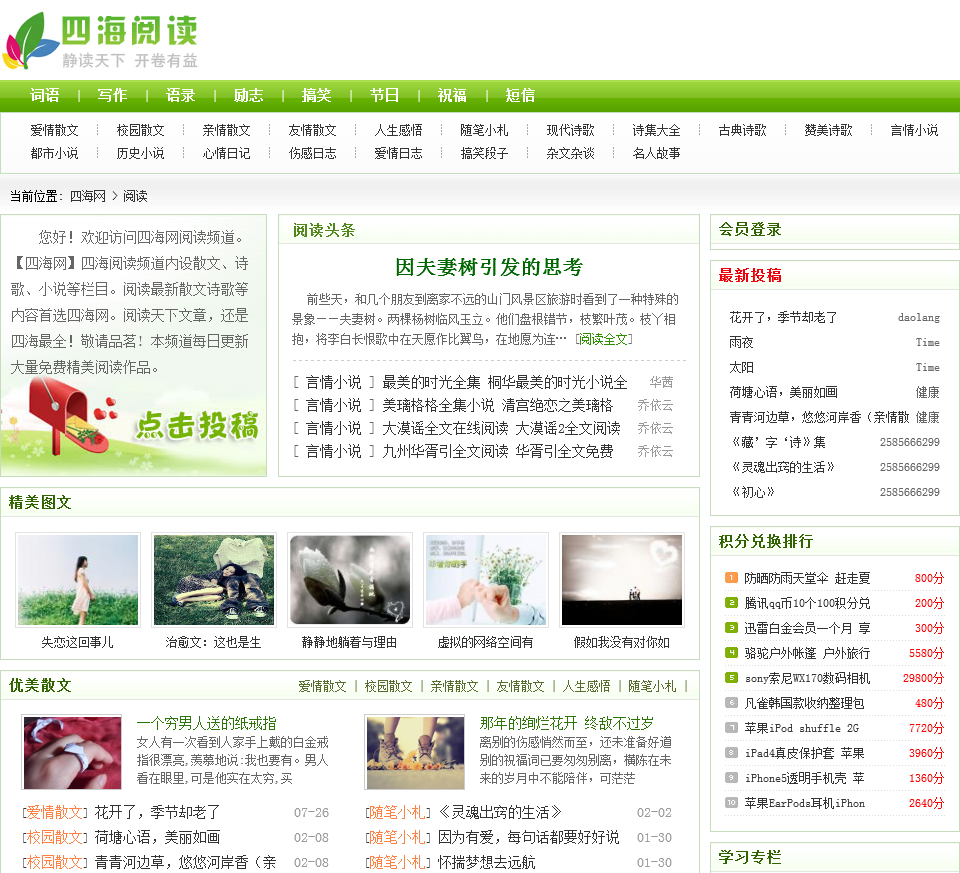
Task: Click rank 8 badge for iPad4真皮保护套
Action: tap(731, 753)
